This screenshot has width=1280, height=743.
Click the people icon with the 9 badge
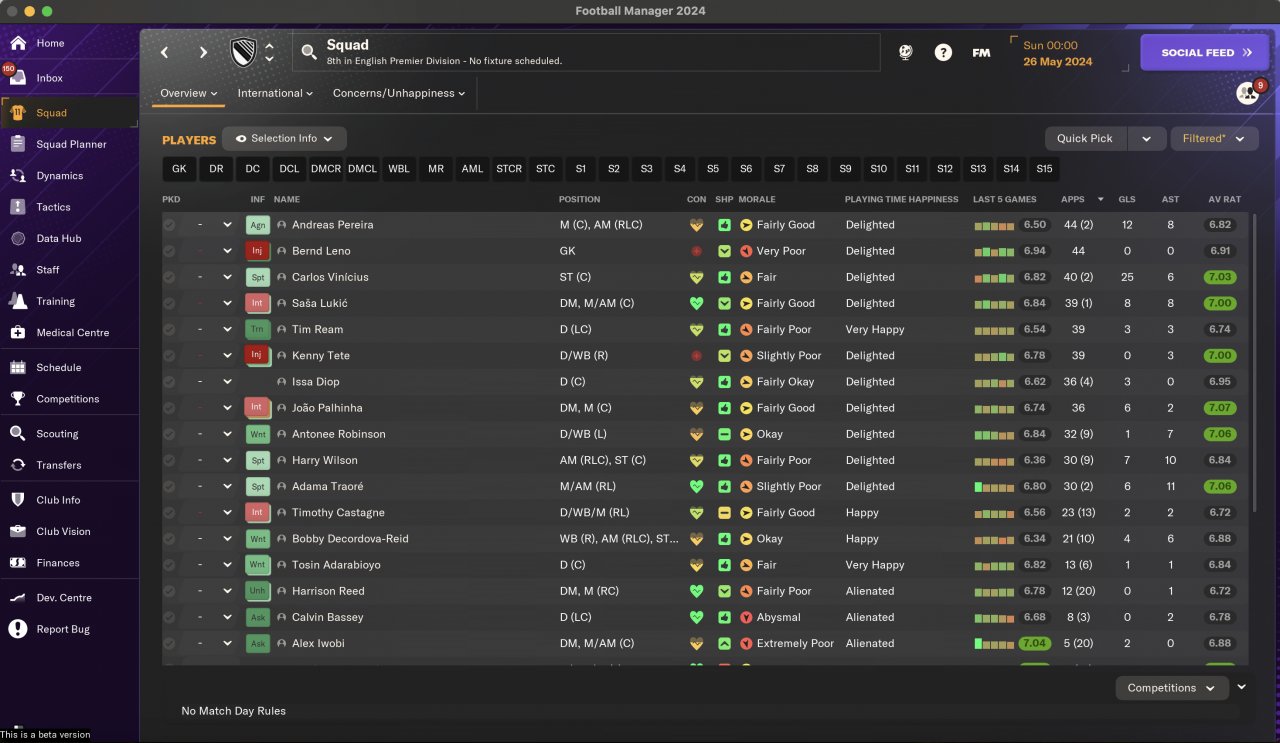[1248, 93]
